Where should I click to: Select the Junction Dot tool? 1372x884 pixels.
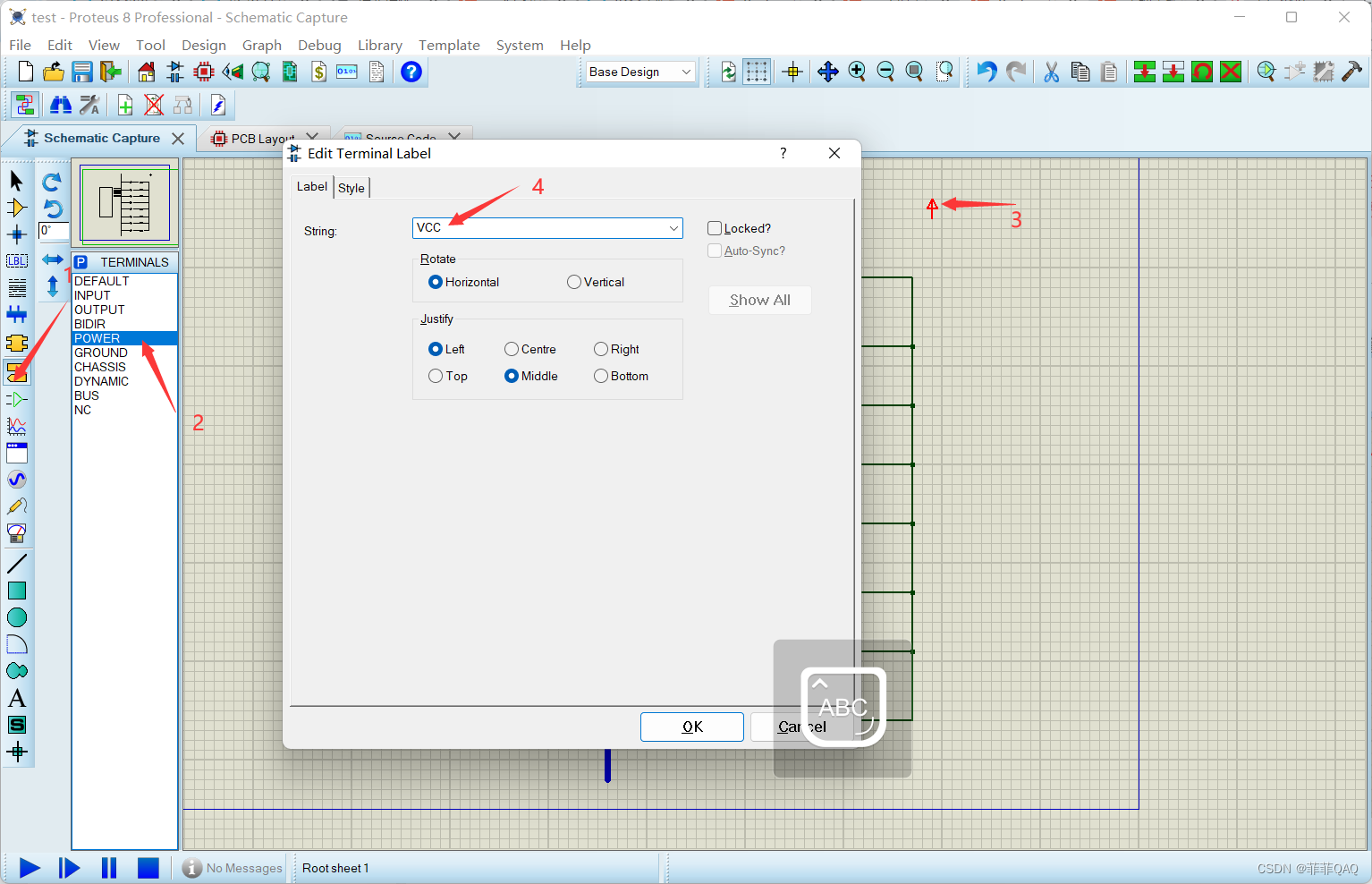coord(16,234)
